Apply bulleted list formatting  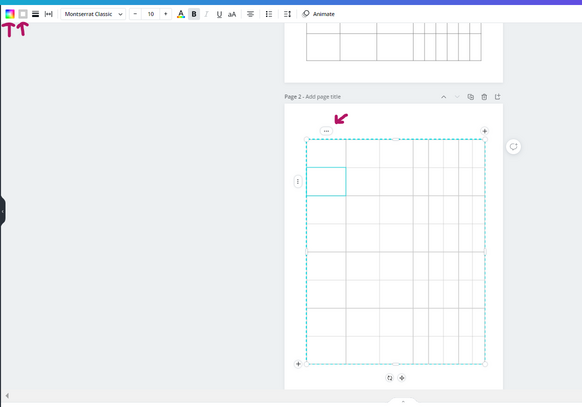pyautogui.click(x=269, y=14)
